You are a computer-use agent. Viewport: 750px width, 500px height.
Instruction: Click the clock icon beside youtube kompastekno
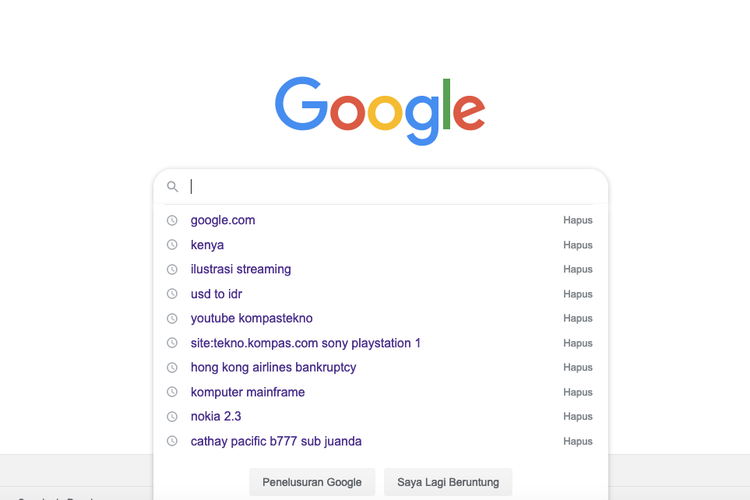[172, 318]
